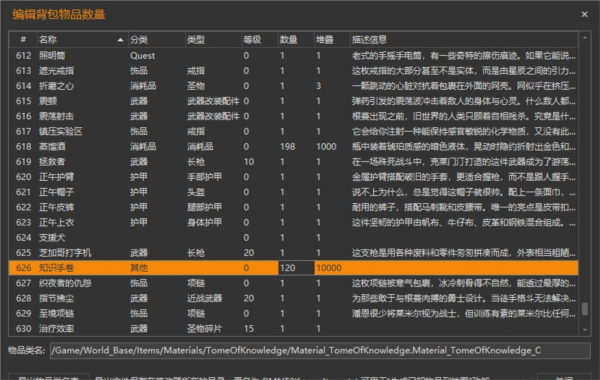600x380 pixels.
Task: Select row 616 震荡射击
Action: pyautogui.click(x=293, y=116)
